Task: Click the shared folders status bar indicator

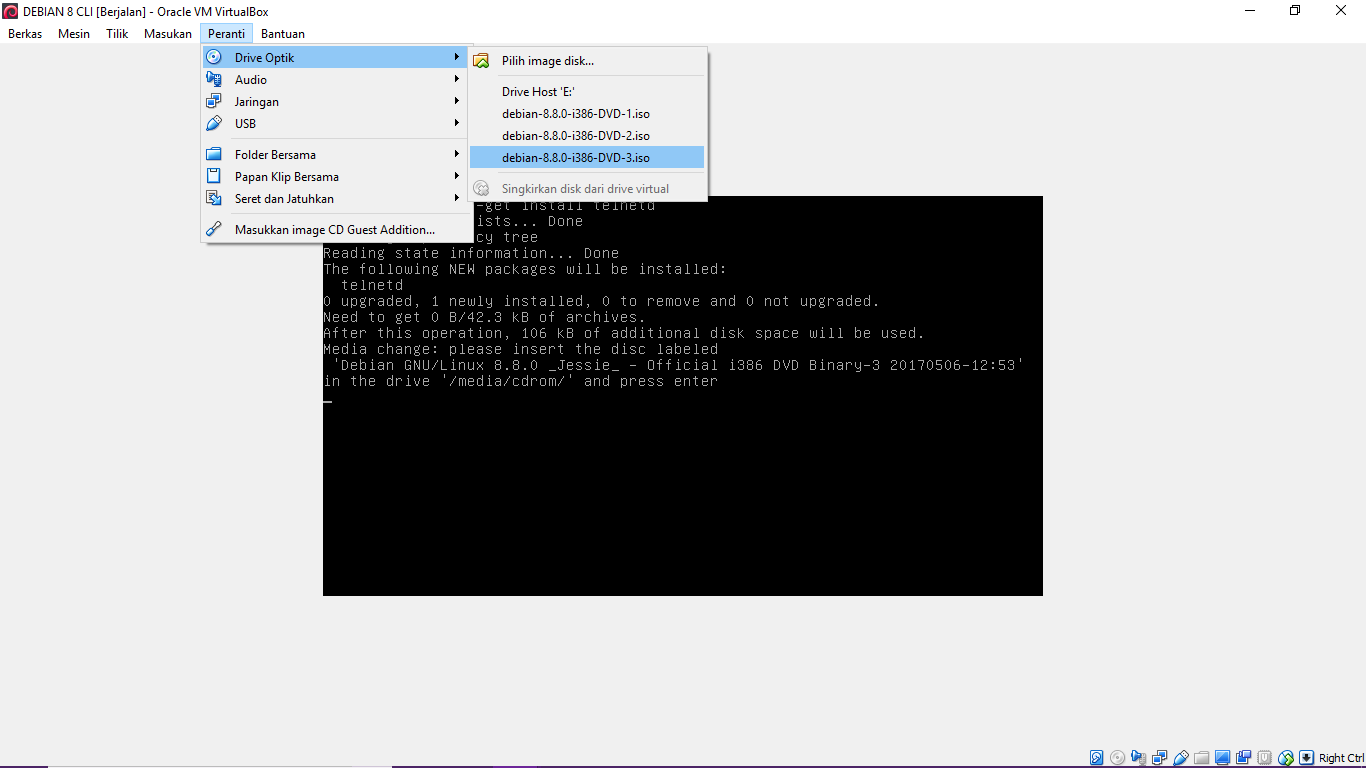Action: 1201,757
